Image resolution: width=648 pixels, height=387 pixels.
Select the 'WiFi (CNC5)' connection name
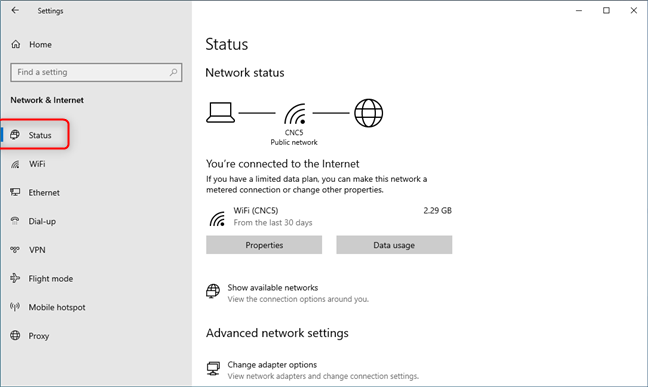[x=256, y=210]
